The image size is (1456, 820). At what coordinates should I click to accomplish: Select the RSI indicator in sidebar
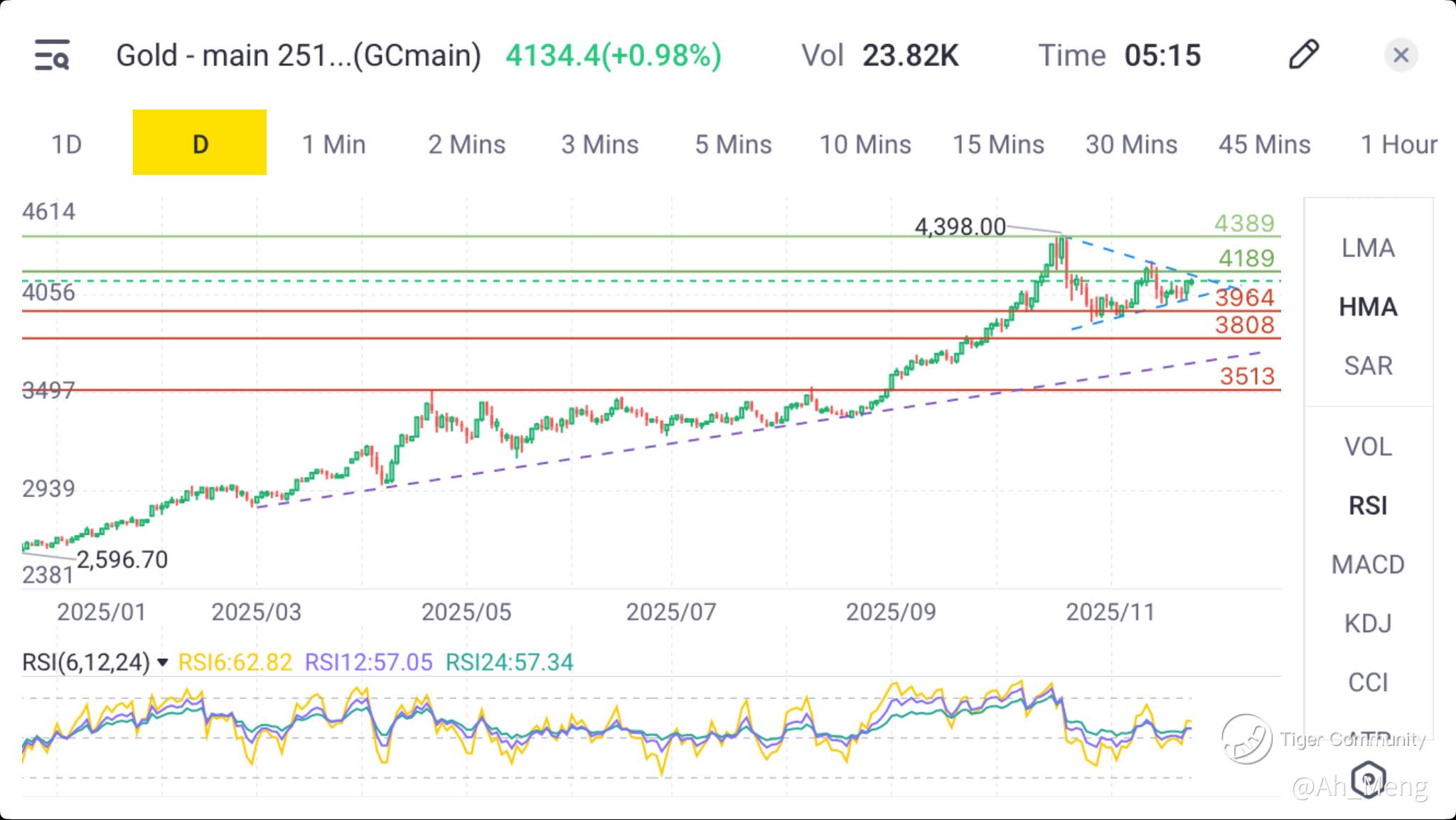point(1368,506)
